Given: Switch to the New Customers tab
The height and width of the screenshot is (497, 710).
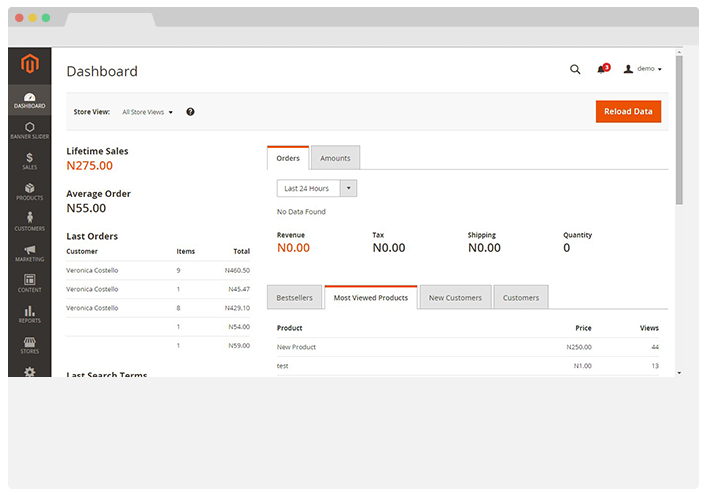Looking at the screenshot, I should tap(455, 297).
